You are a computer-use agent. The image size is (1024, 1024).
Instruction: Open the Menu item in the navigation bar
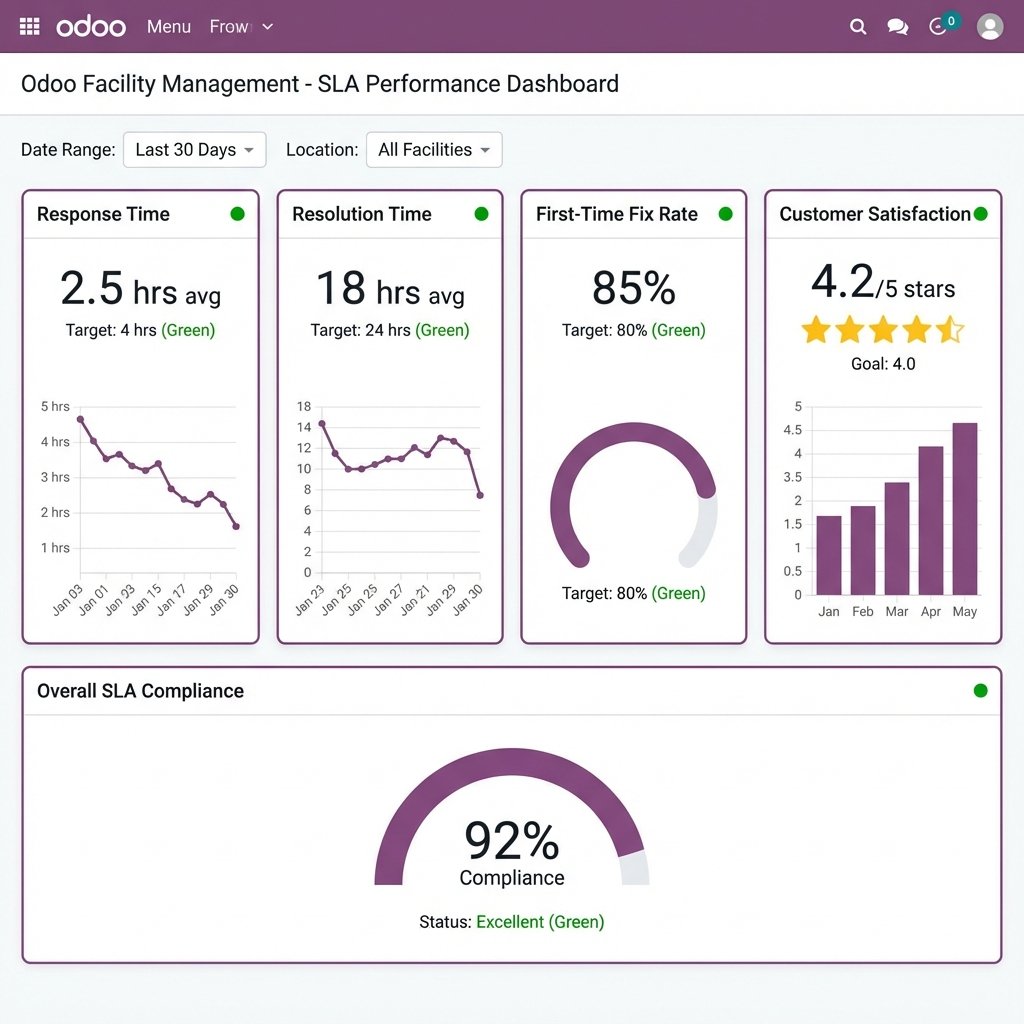coord(168,27)
